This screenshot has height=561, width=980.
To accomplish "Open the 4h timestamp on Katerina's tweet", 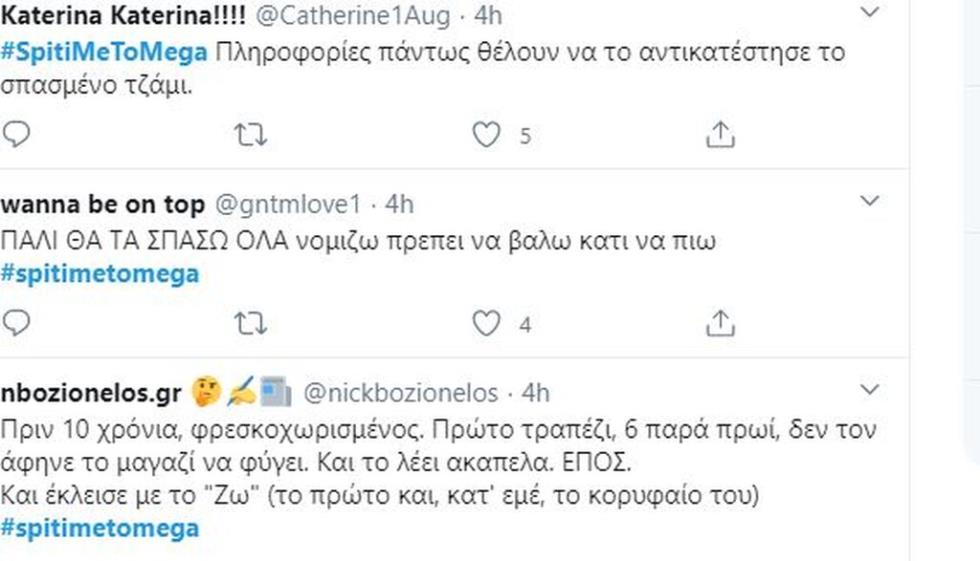I will coord(489,16).
